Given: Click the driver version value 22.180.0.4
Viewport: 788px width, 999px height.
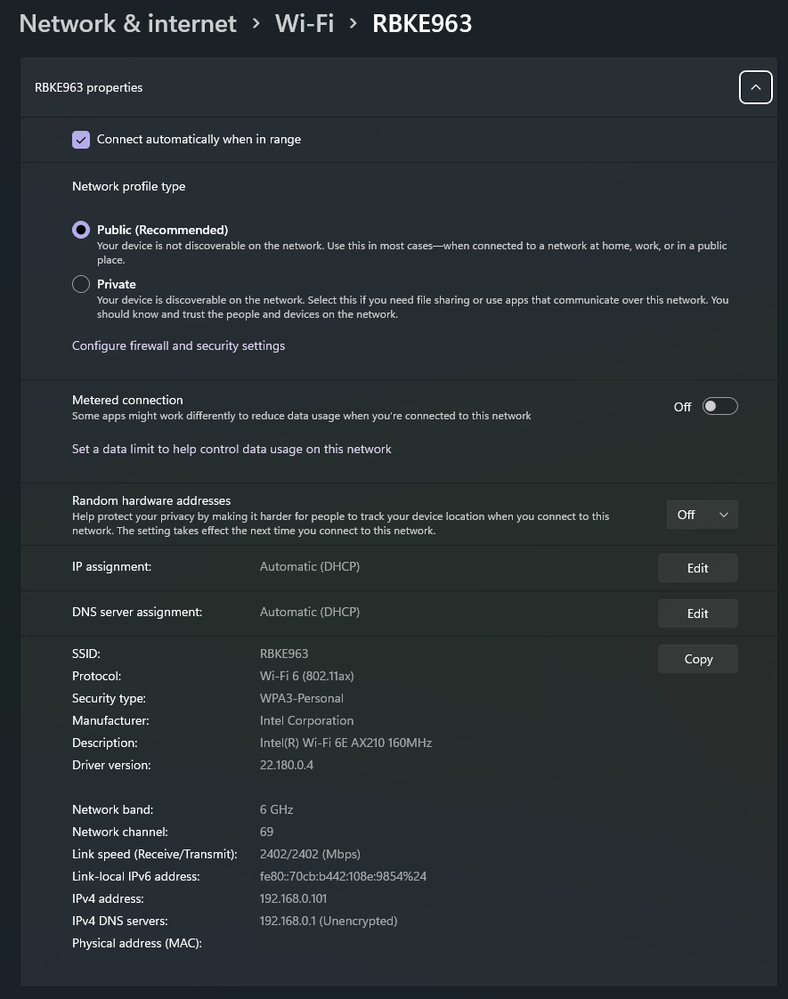Looking at the screenshot, I should [x=286, y=765].
